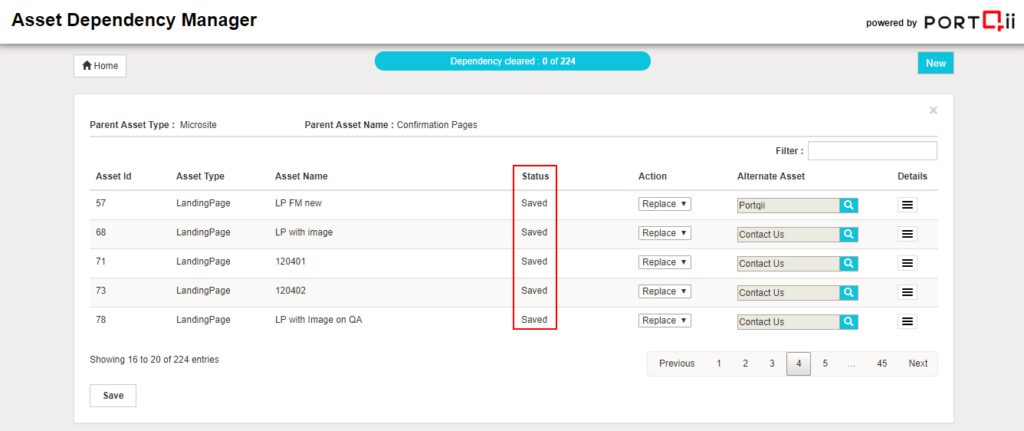Open details menu for LP FM new
Image resolution: width=1024 pixels, height=431 pixels.
click(x=907, y=205)
